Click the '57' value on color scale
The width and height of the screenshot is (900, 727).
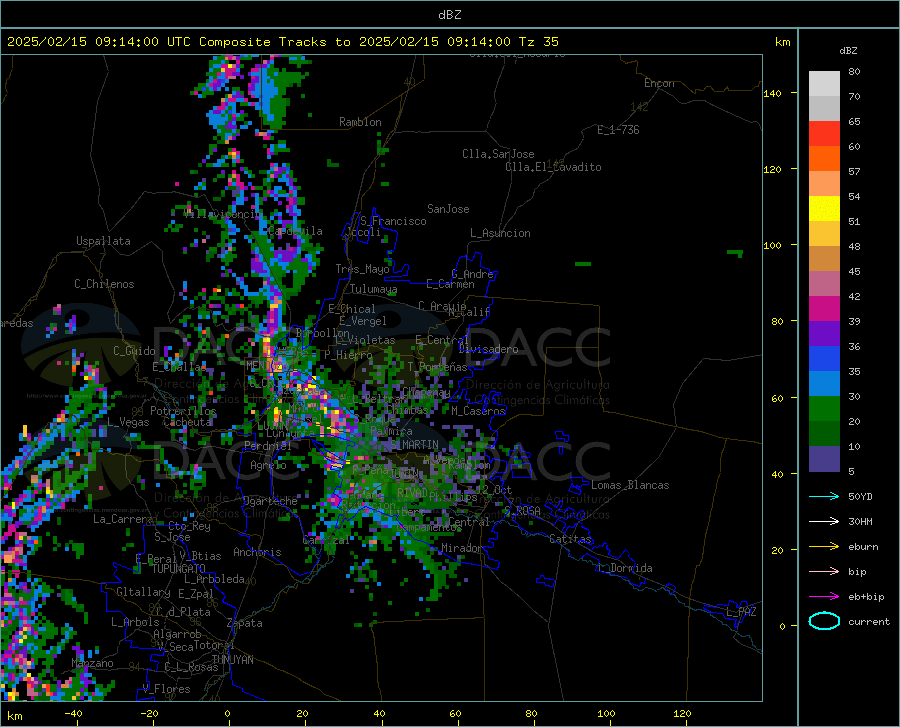point(854,172)
